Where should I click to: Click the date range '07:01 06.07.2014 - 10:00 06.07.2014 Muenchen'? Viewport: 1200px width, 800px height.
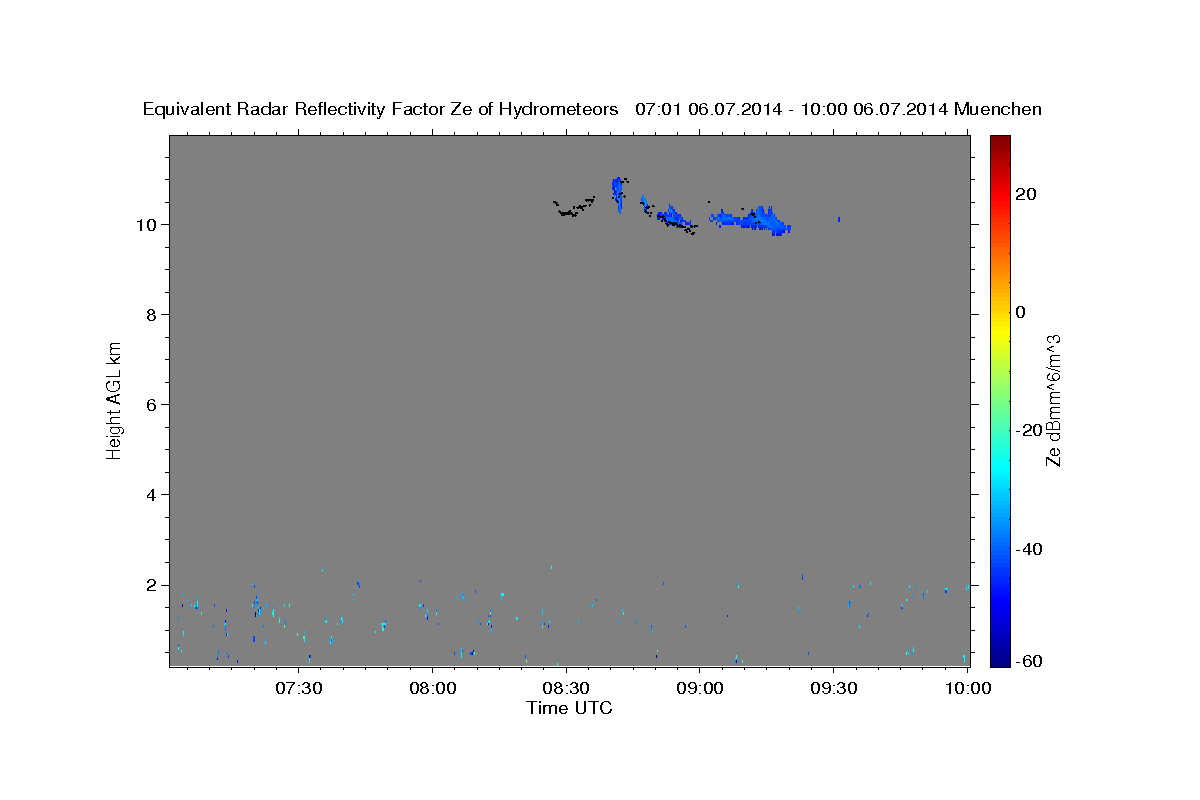click(x=838, y=109)
